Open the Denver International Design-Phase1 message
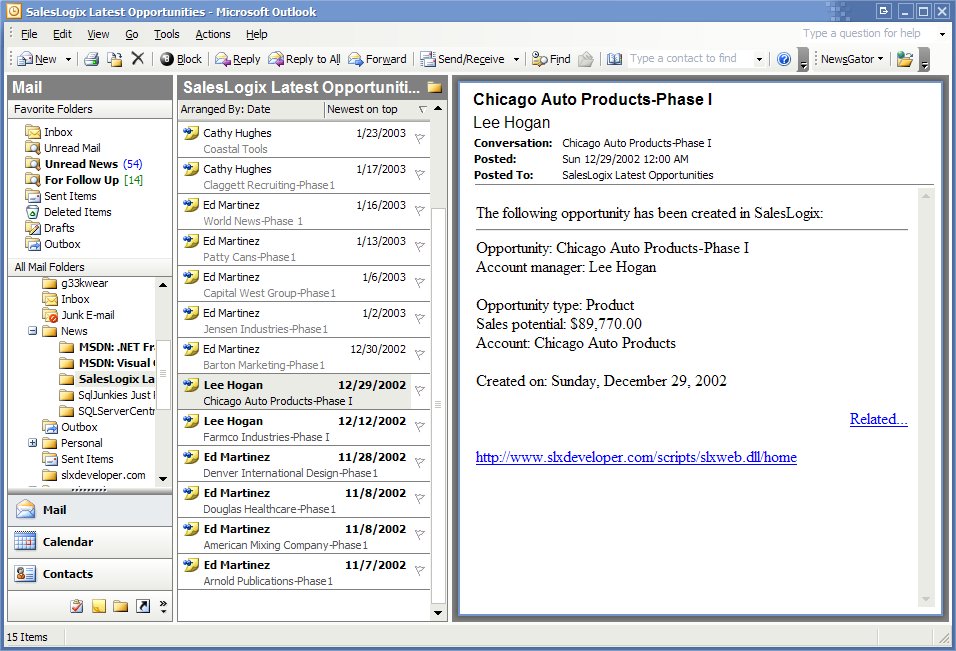956x651 pixels. 304,464
